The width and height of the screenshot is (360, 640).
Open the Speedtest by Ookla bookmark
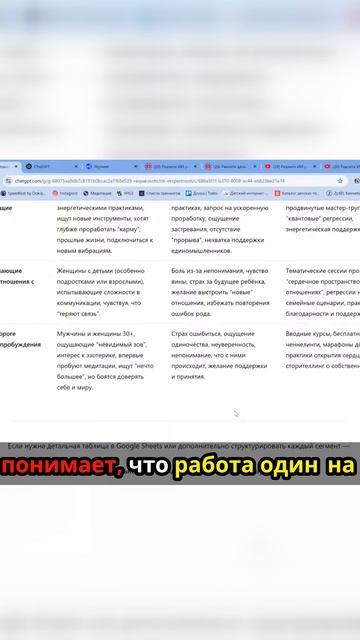coord(24,193)
